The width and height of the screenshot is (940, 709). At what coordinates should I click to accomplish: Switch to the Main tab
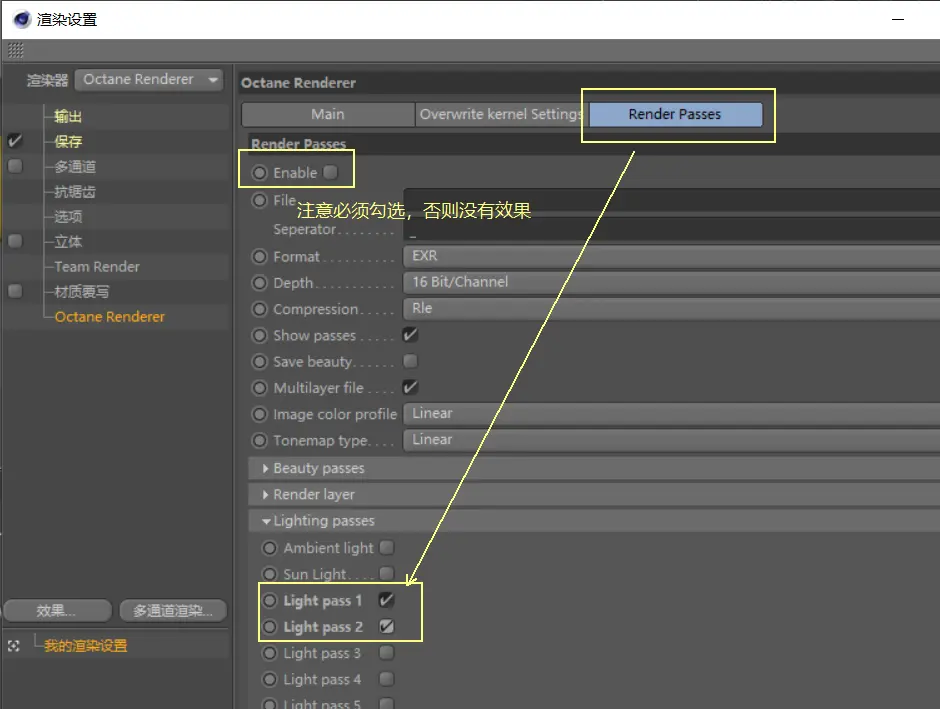[x=328, y=114]
